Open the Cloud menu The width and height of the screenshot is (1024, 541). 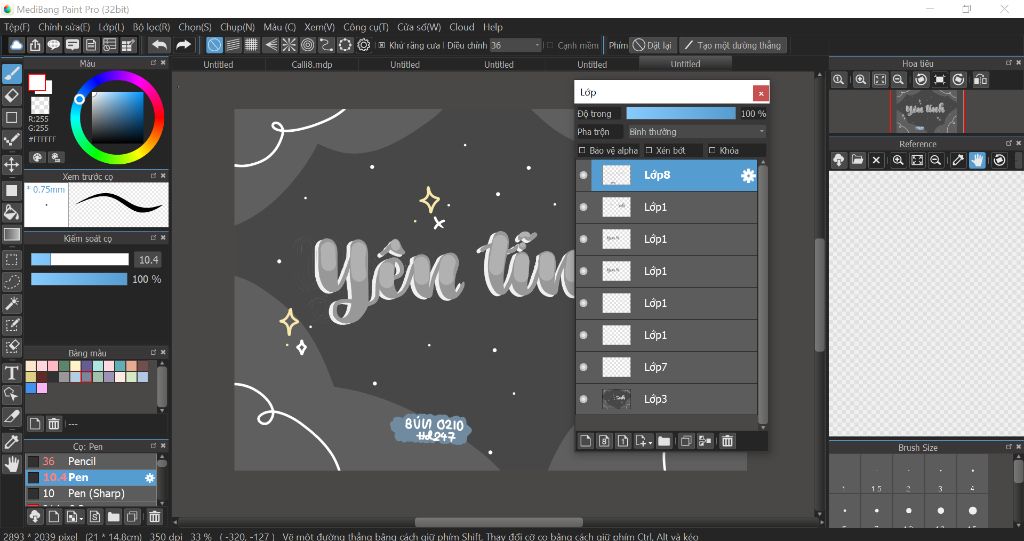tap(462, 27)
